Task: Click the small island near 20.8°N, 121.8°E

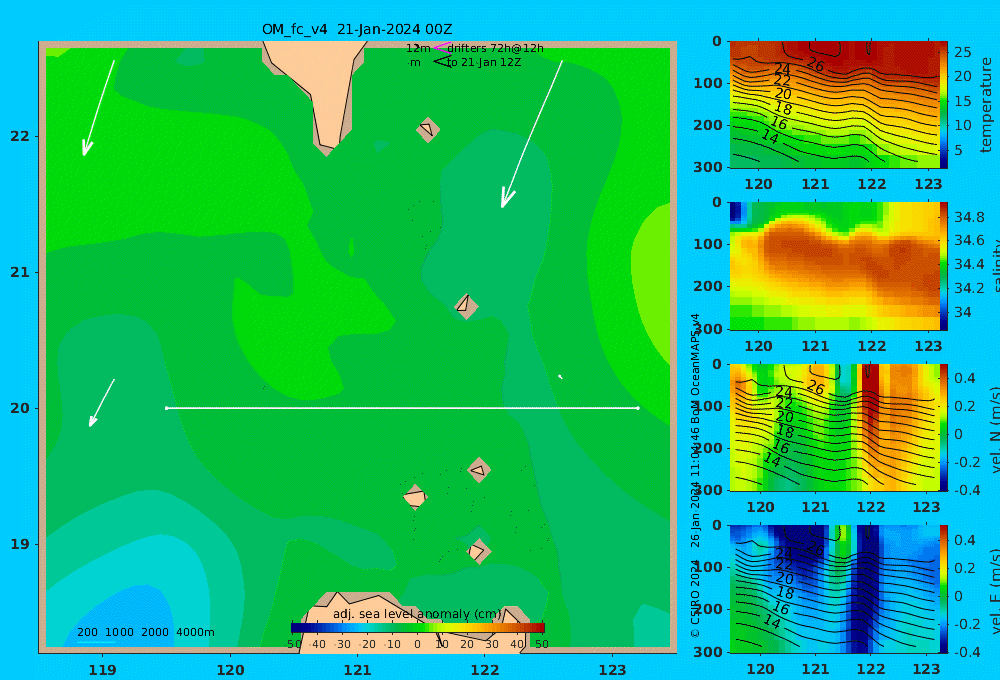Action: pyautogui.click(x=466, y=306)
